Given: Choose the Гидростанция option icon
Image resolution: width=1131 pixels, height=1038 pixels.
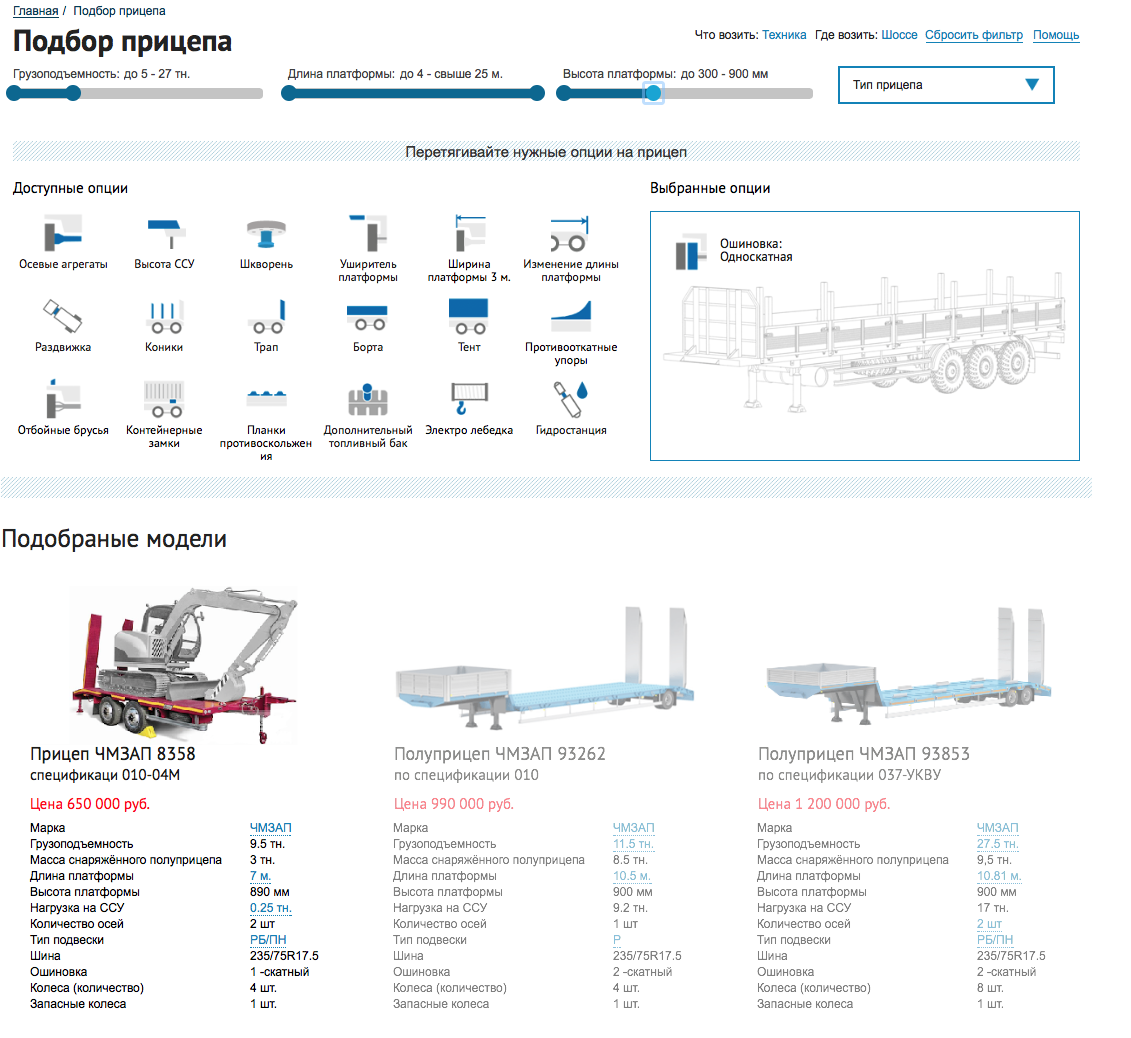Looking at the screenshot, I should pyautogui.click(x=571, y=399).
